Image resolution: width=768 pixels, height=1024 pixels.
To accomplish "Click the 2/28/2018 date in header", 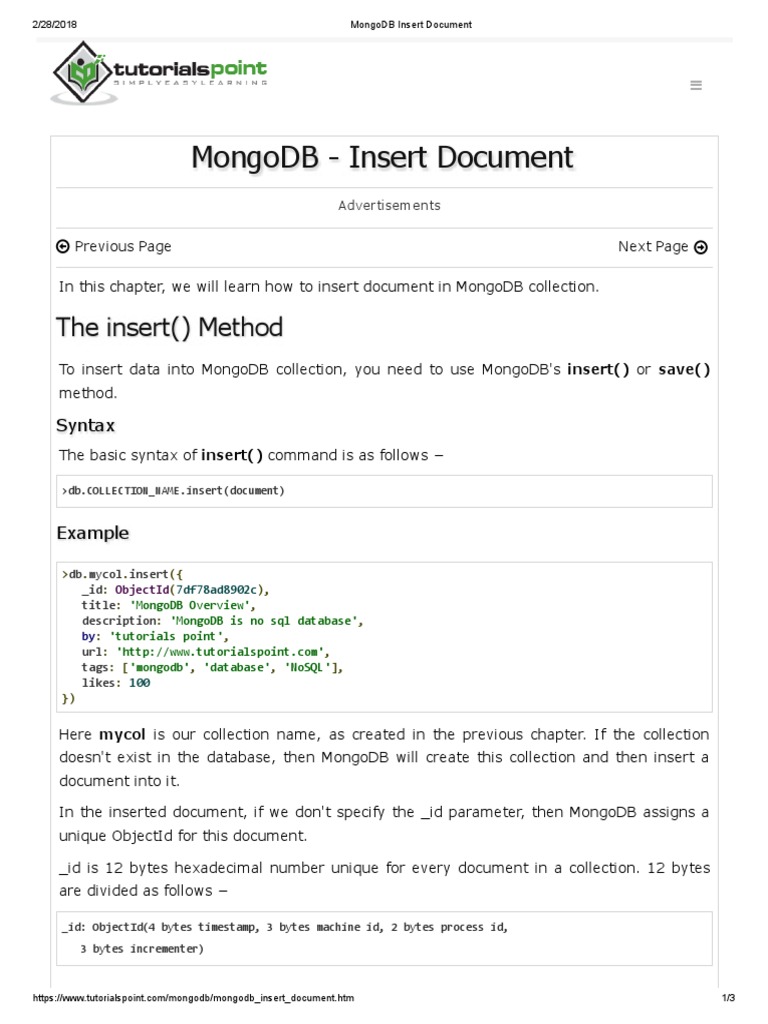I will point(56,24).
